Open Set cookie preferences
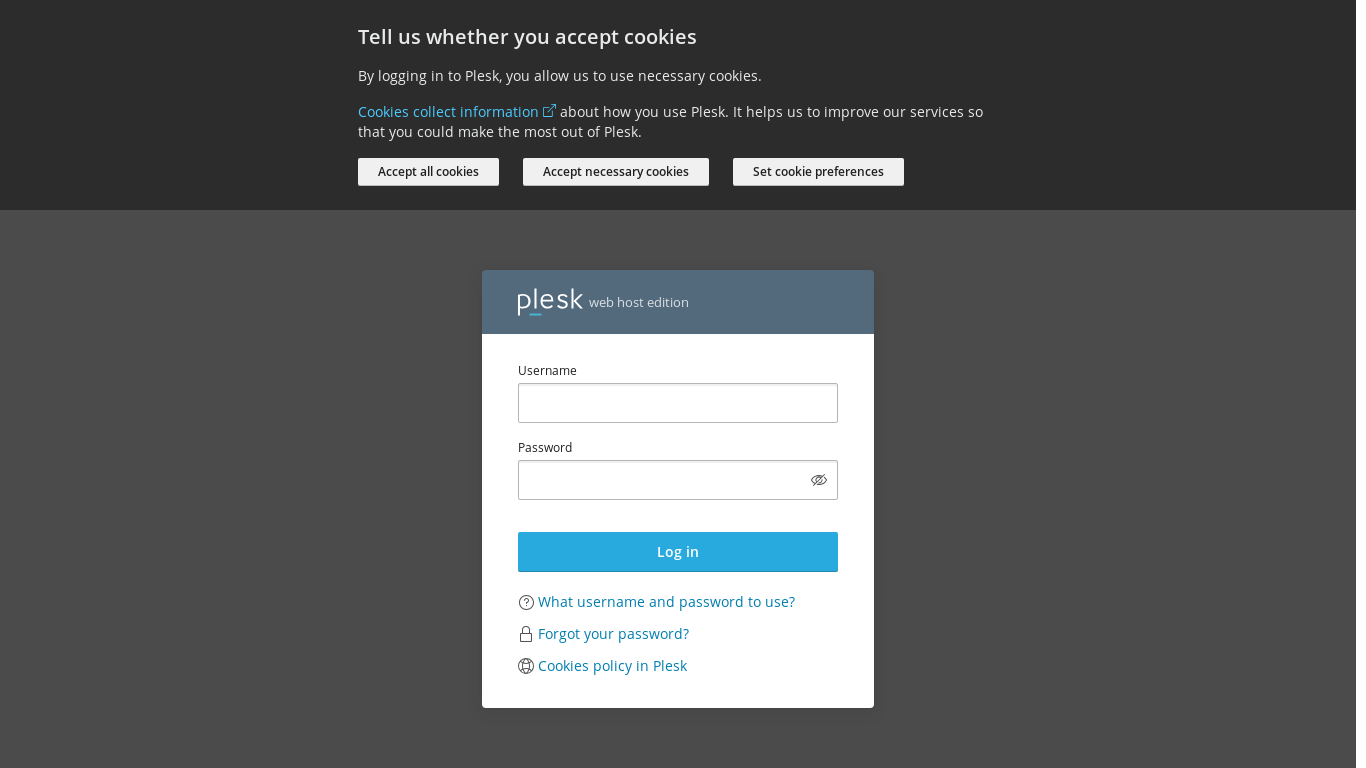The width and height of the screenshot is (1366, 768). 818,172
